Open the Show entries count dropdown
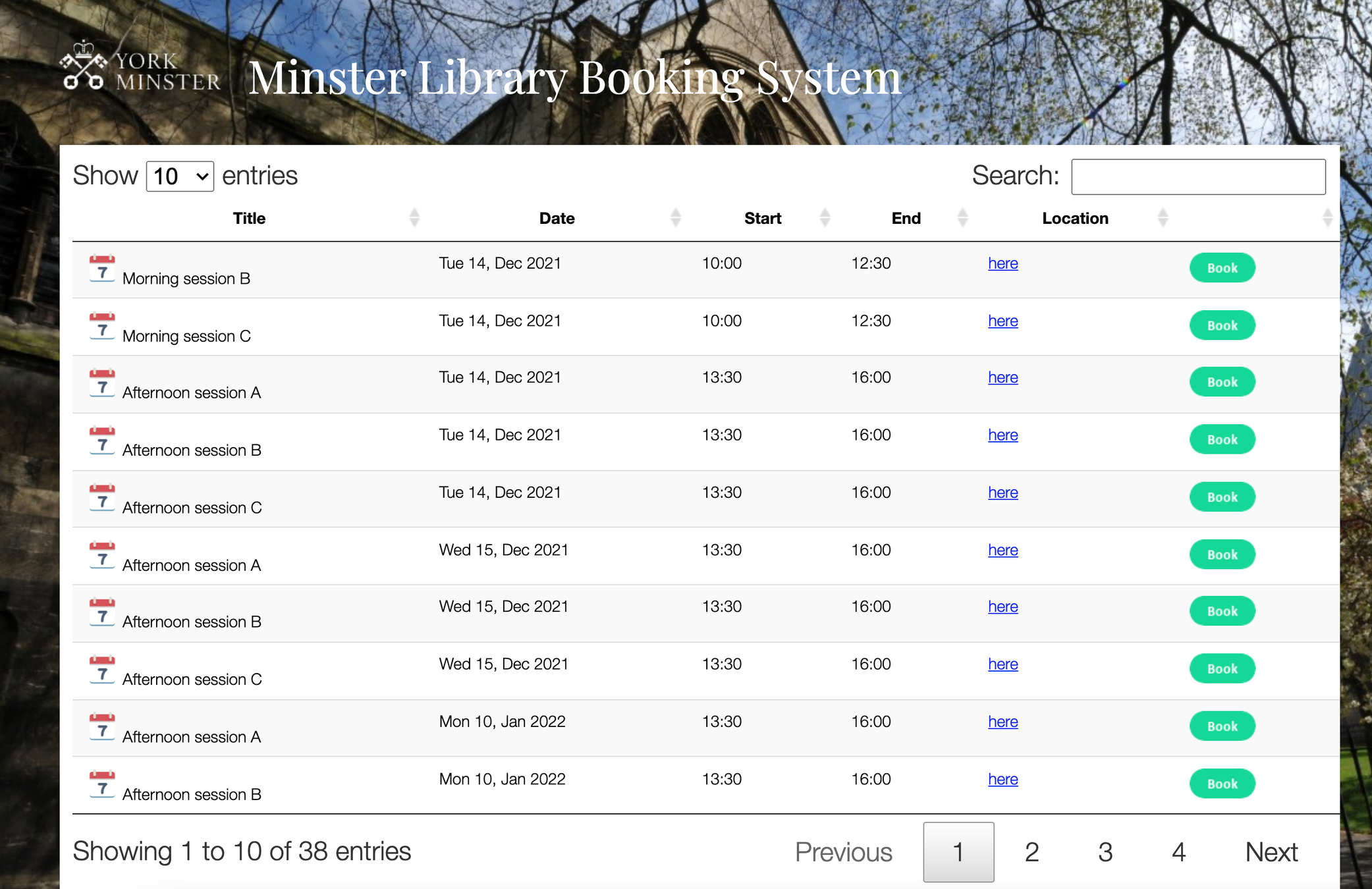The height and width of the screenshot is (889, 1372). (180, 176)
